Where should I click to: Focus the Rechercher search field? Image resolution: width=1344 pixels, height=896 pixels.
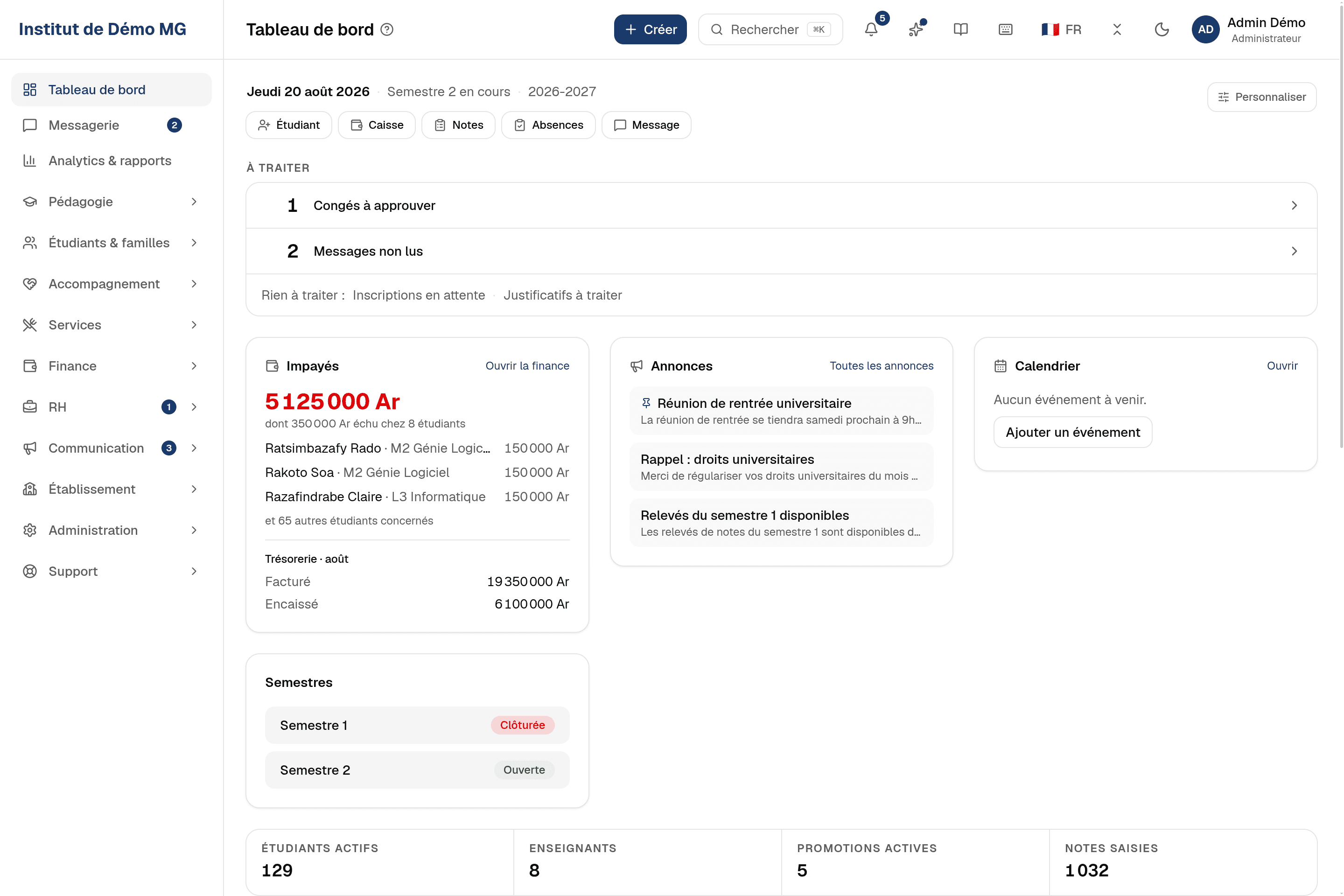(x=770, y=29)
